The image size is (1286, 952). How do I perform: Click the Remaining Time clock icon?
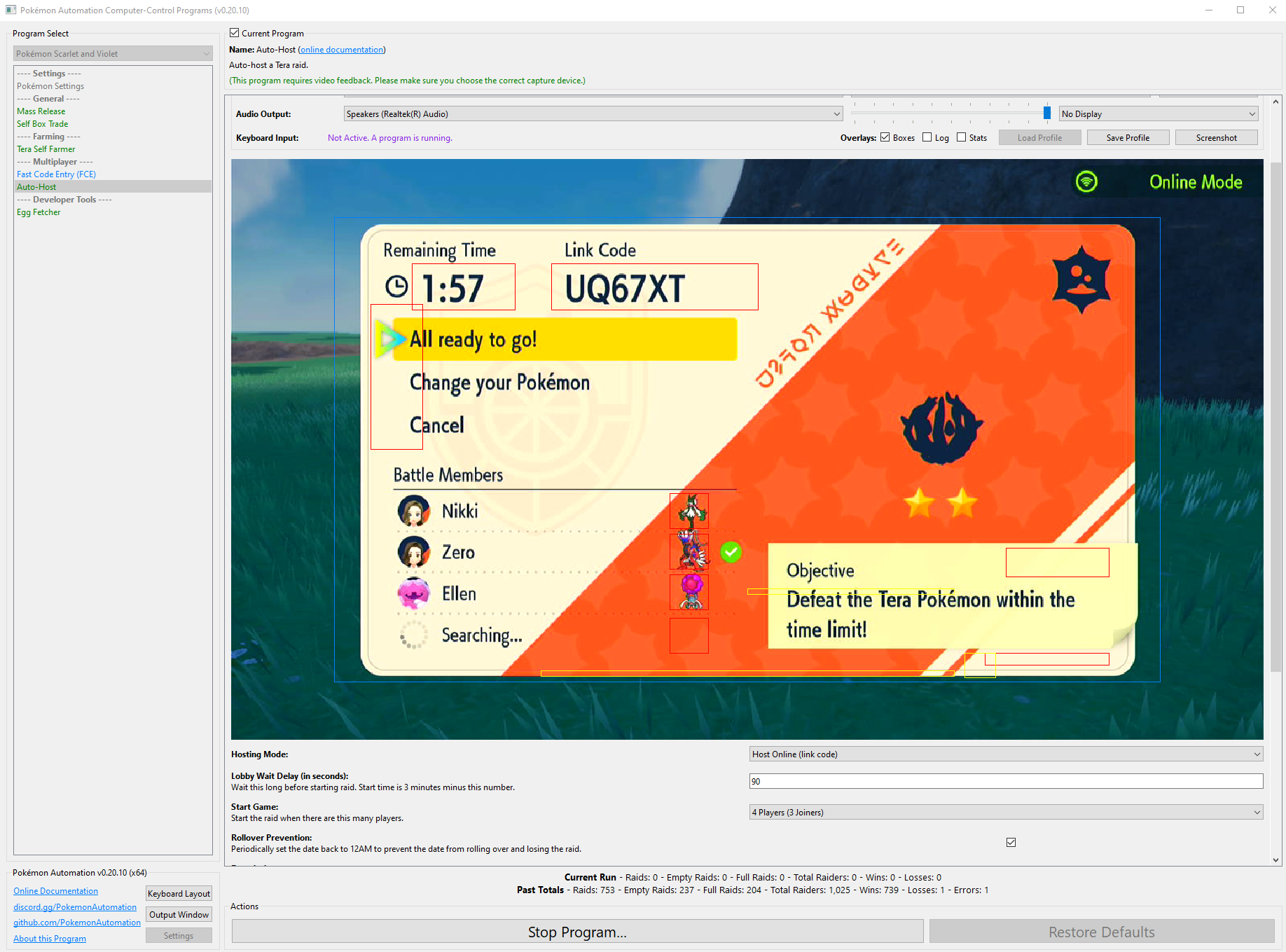point(396,287)
